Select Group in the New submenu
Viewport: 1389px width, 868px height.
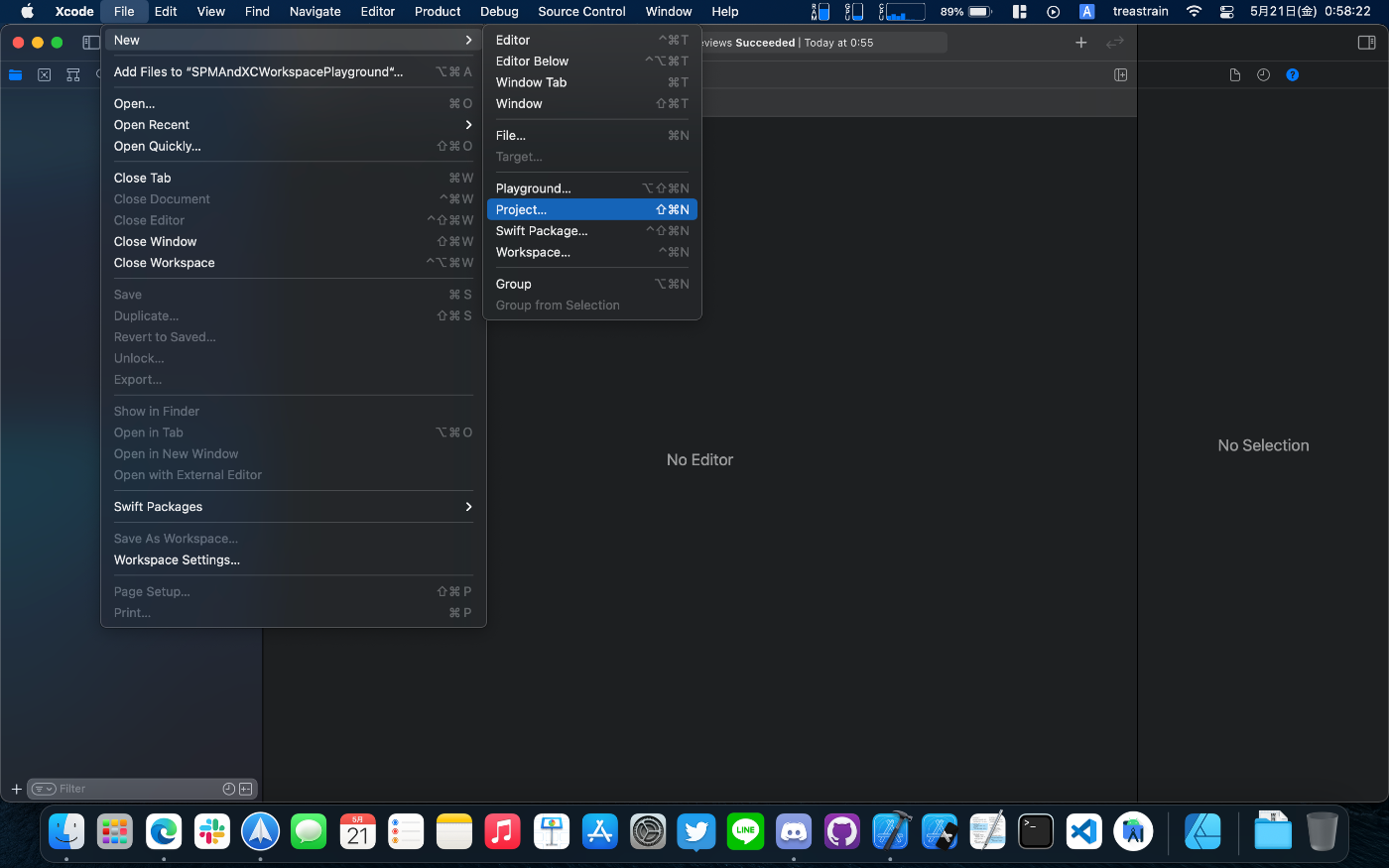[x=592, y=285]
